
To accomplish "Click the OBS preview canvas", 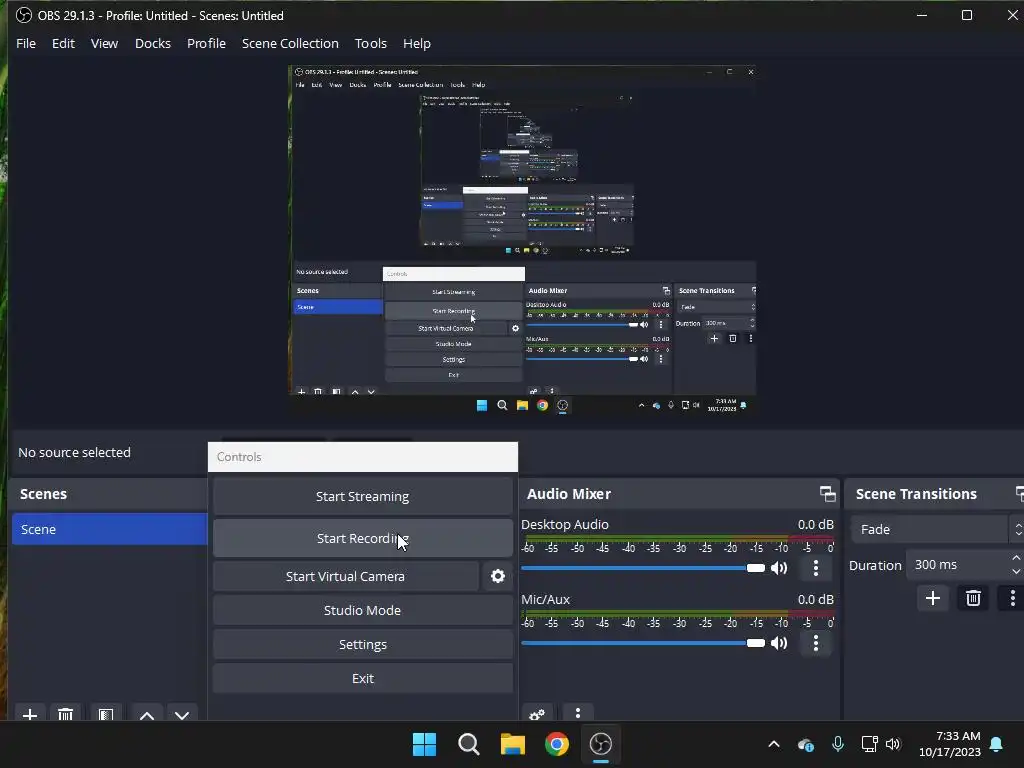I will [522, 240].
